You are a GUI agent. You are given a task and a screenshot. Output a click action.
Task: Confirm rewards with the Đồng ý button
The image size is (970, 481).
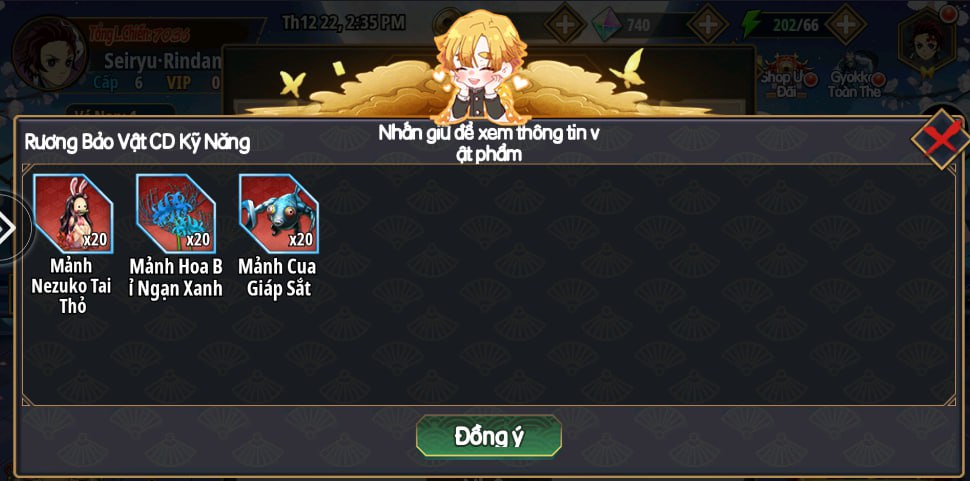click(489, 436)
